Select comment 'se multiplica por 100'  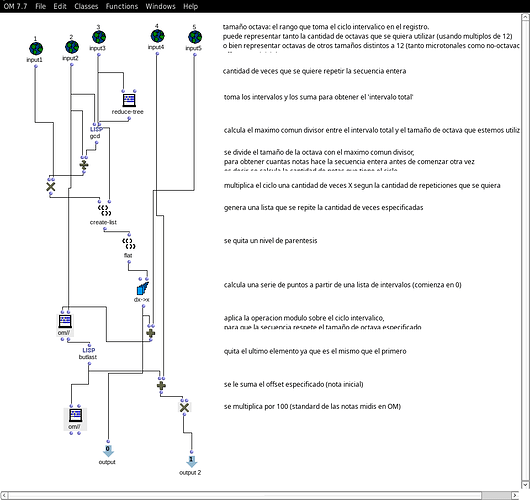312,406
